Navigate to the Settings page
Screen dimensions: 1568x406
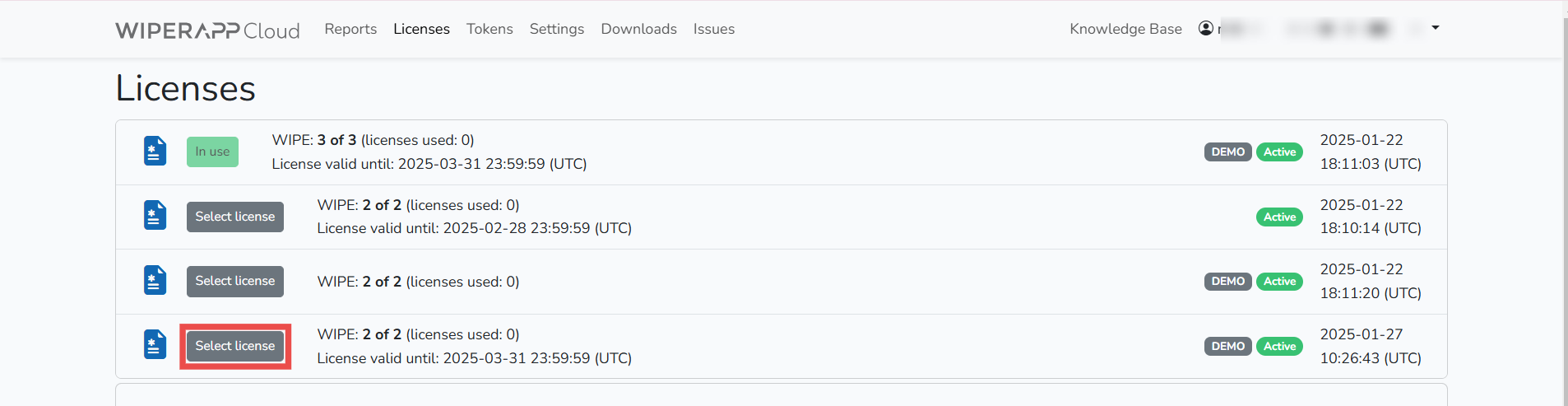click(x=557, y=29)
